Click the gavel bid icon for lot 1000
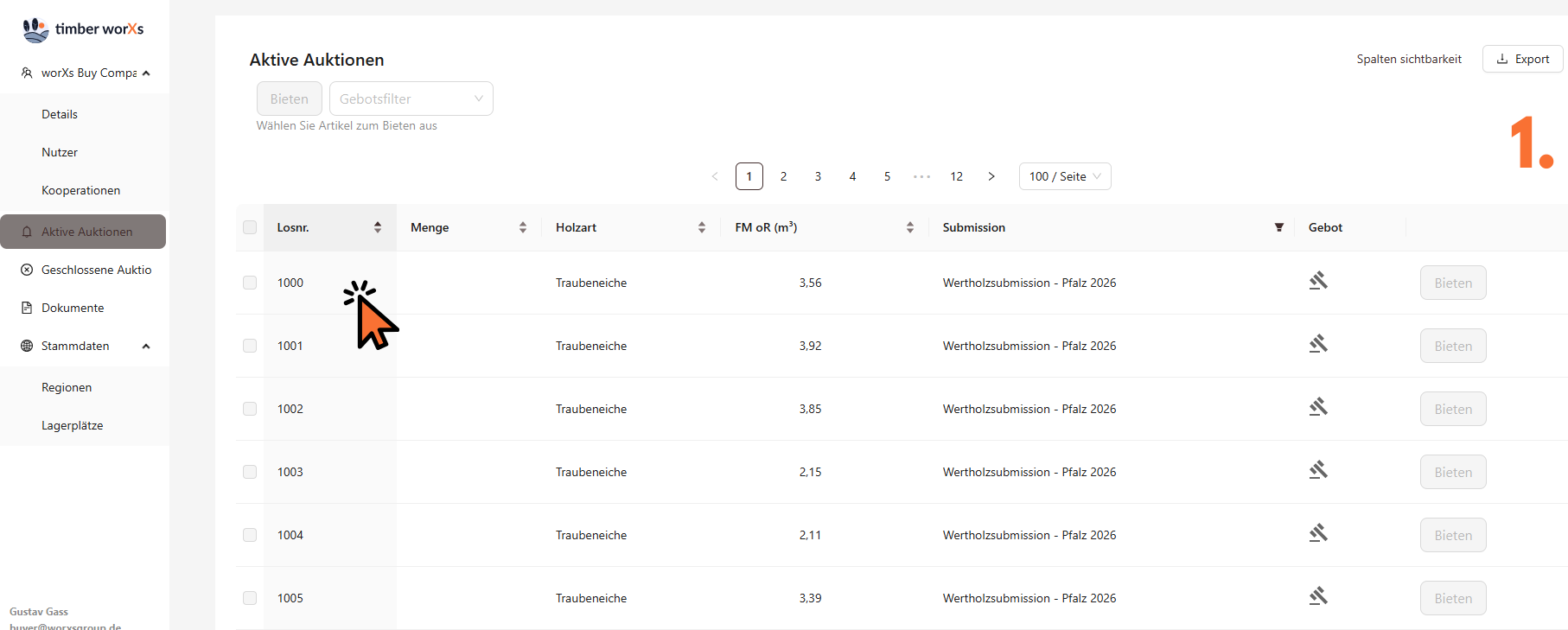The image size is (1568, 630). [1317, 281]
